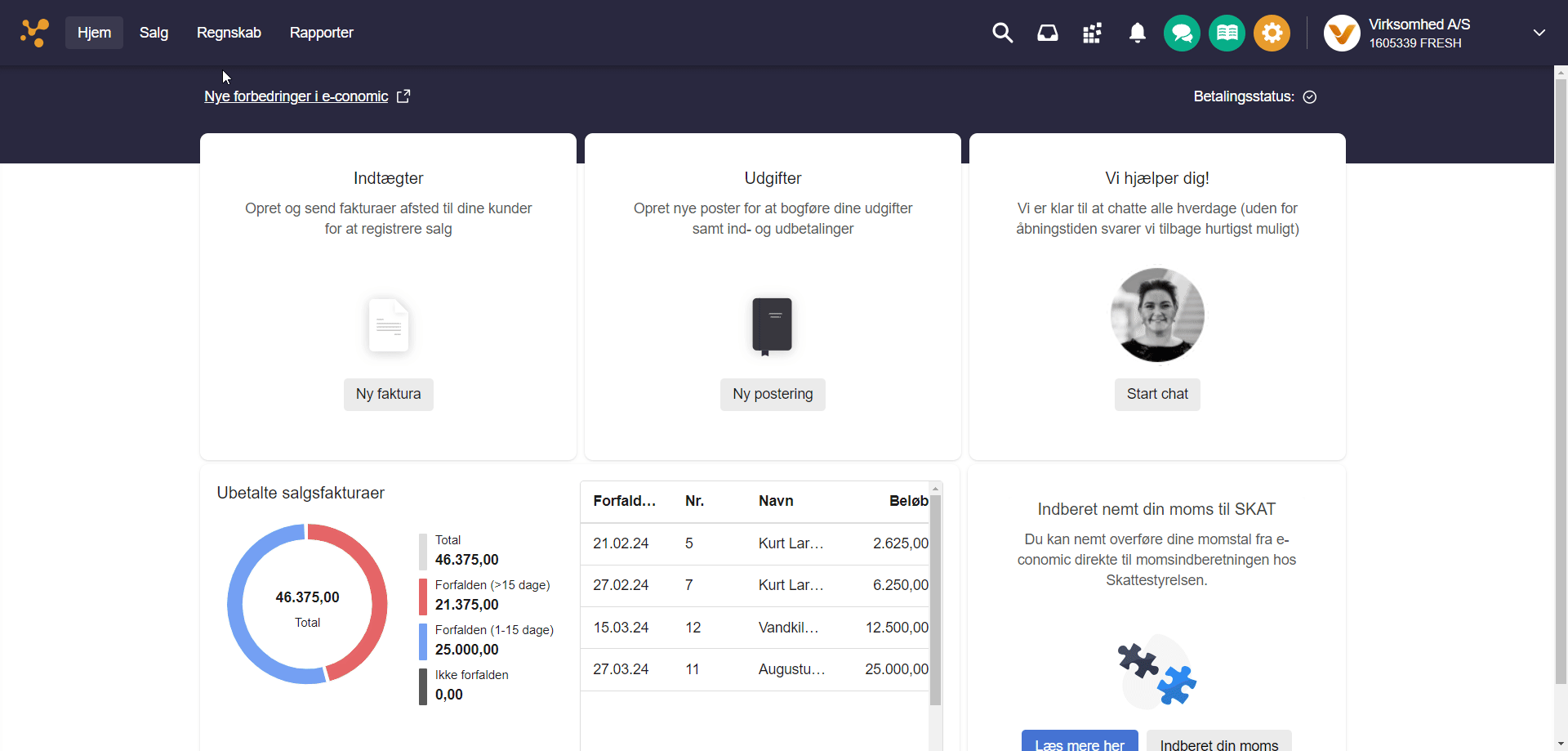Viewport: 1568px width, 751px height.
Task: Open the Salg menu
Action: (154, 33)
